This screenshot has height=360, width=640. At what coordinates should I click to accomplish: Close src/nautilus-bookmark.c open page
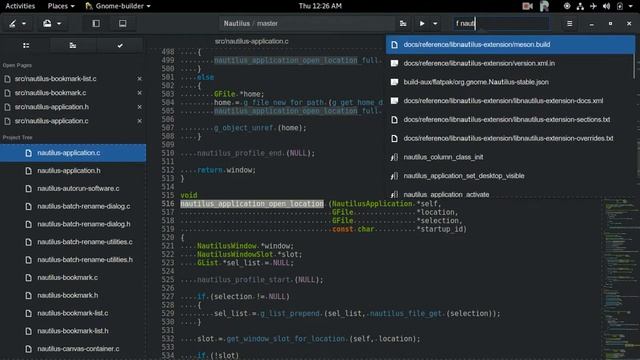point(140,93)
